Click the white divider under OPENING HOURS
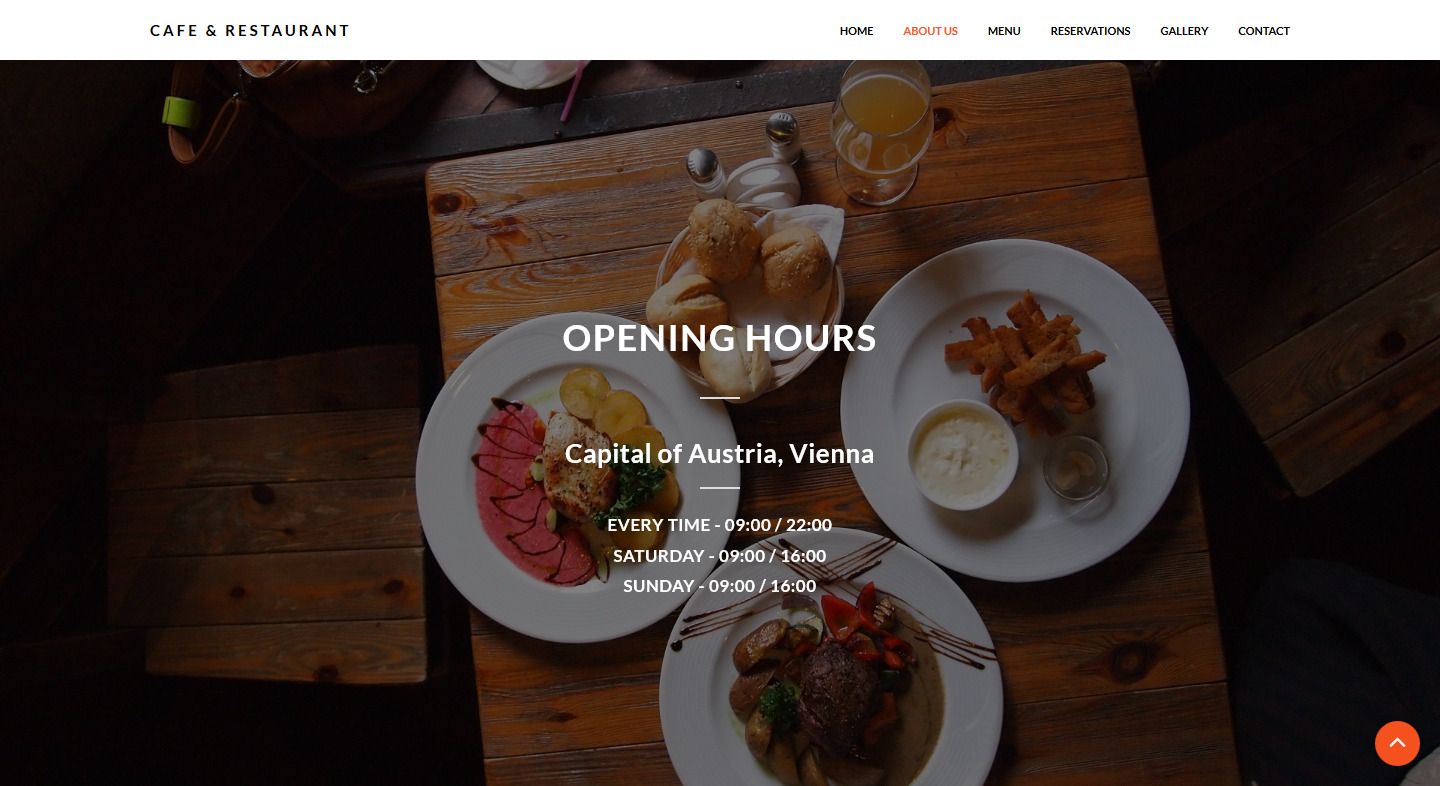The image size is (1440, 786). coord(720,398)
